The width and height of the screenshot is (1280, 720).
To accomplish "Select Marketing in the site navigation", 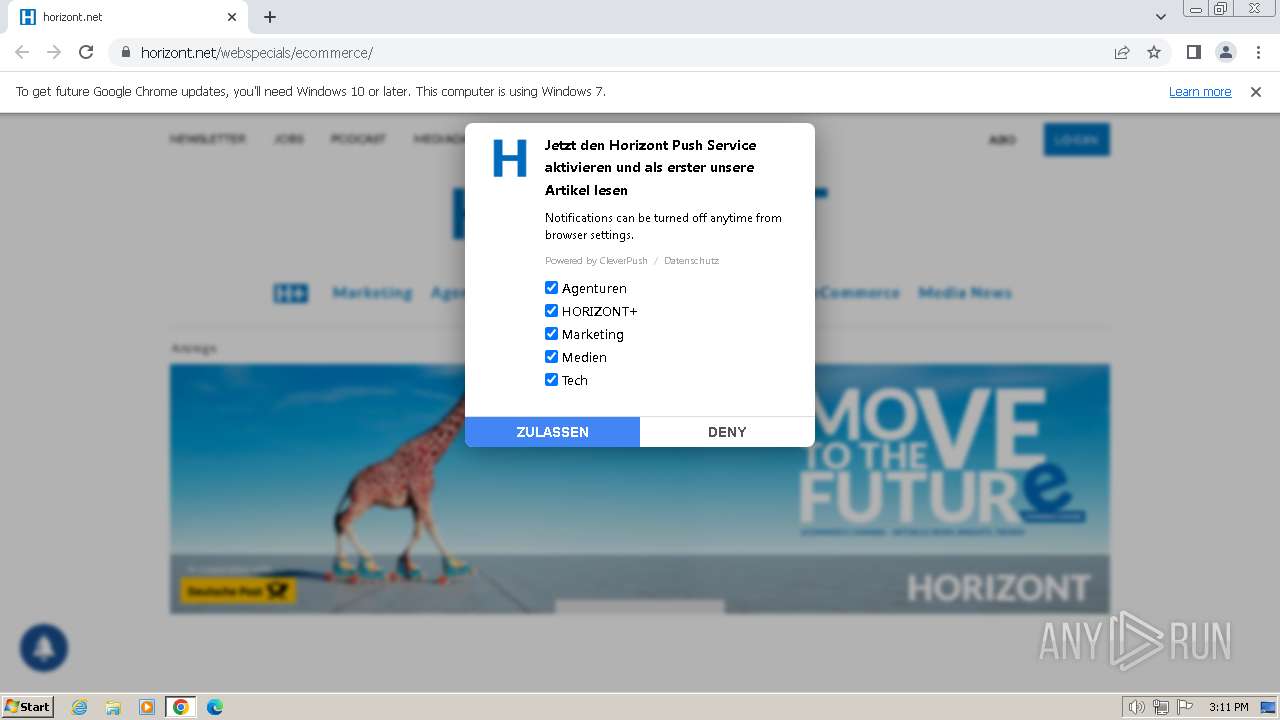I will click(x=372, y=293).
